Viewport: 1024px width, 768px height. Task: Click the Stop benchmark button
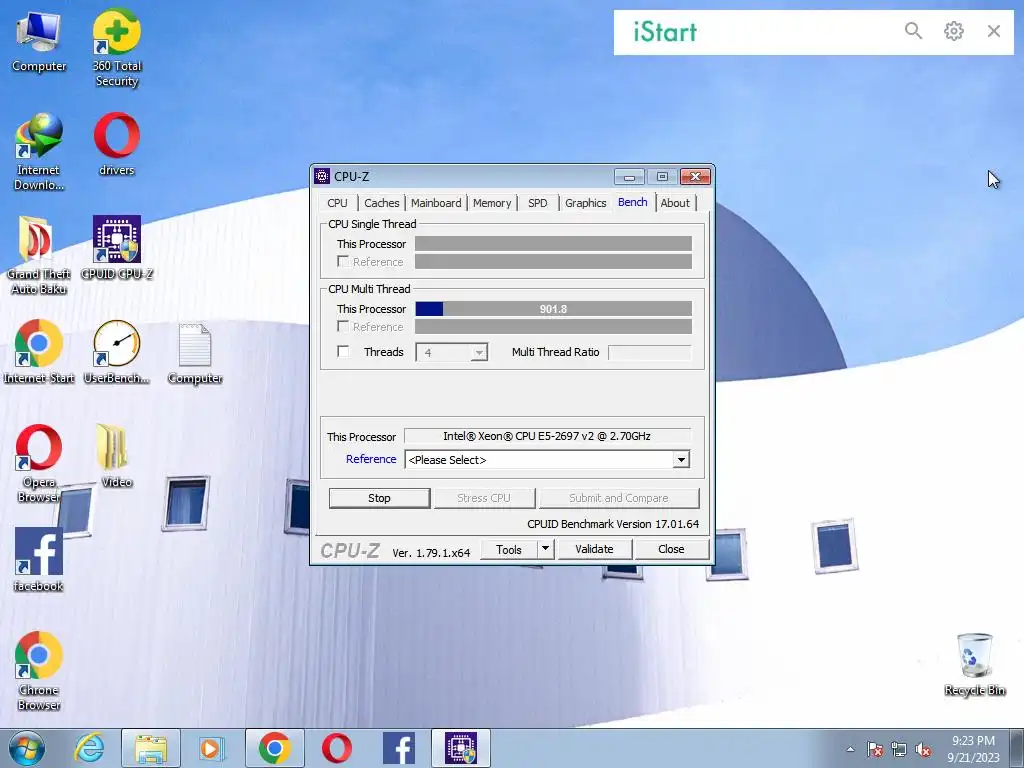click(379, 498)
